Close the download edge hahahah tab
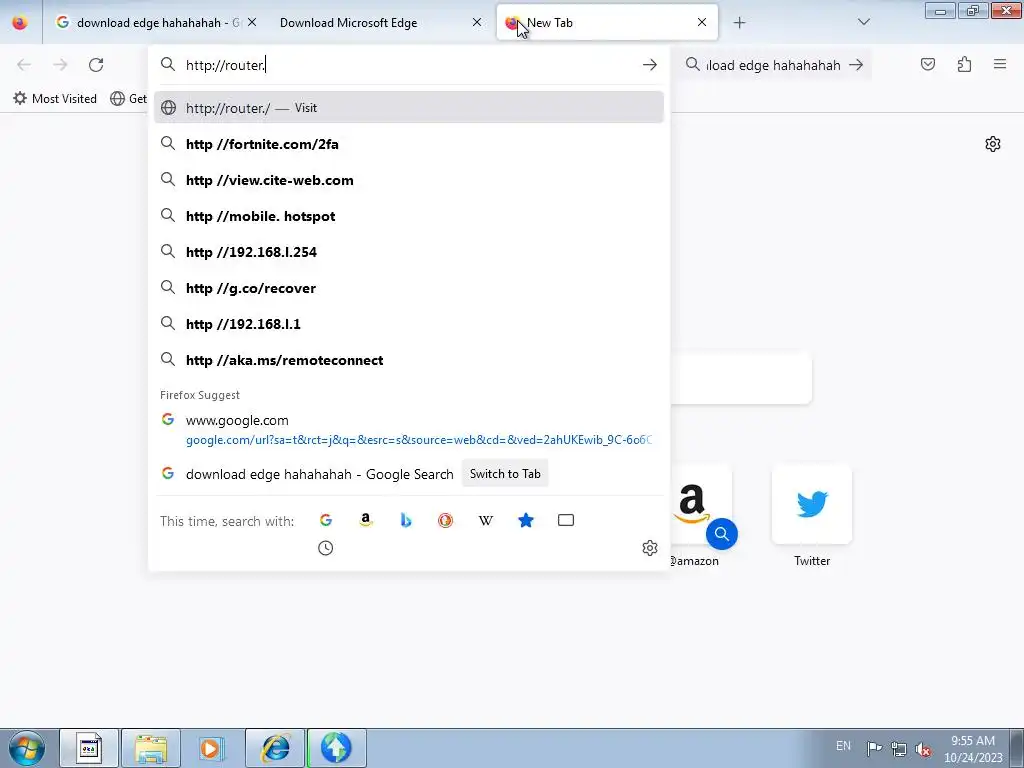The width and height of the screenshot is (1024, 768). point(252,22)
